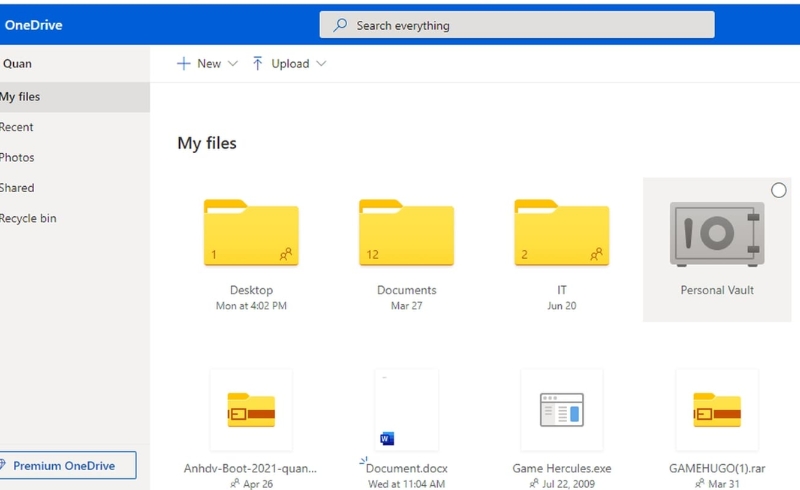This screenshot has height=490, width=800.
Task: Click the Game Hercules.exe file name
Action: [x=562, y=468]
